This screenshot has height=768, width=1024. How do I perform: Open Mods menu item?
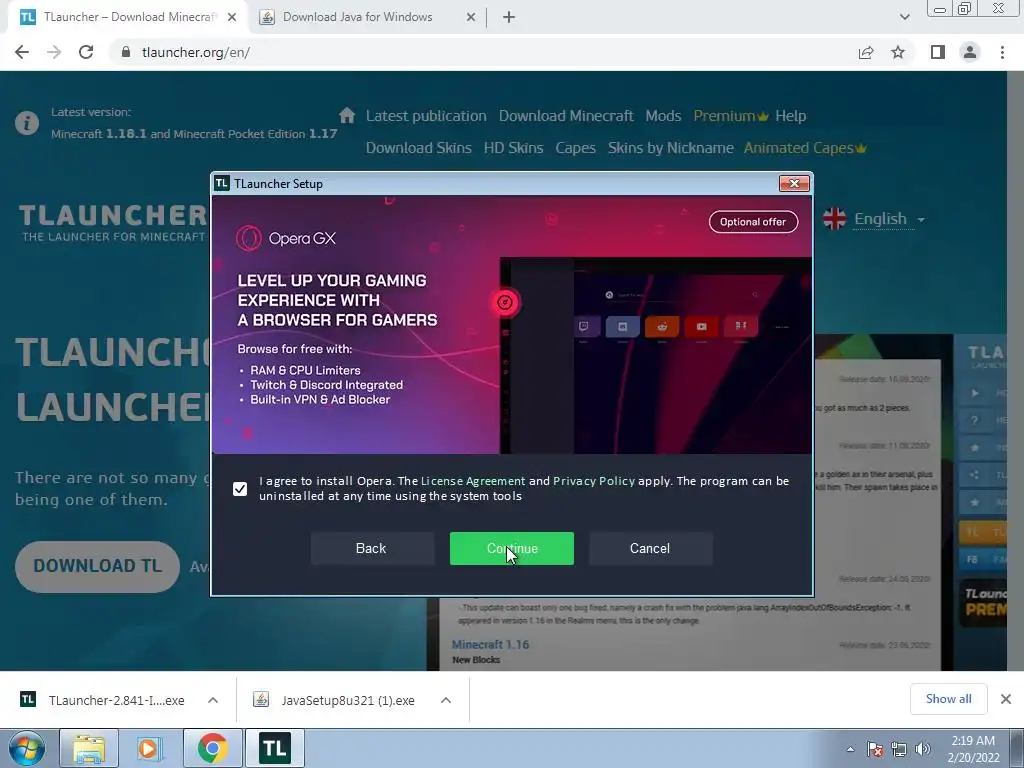coord(663,116)
